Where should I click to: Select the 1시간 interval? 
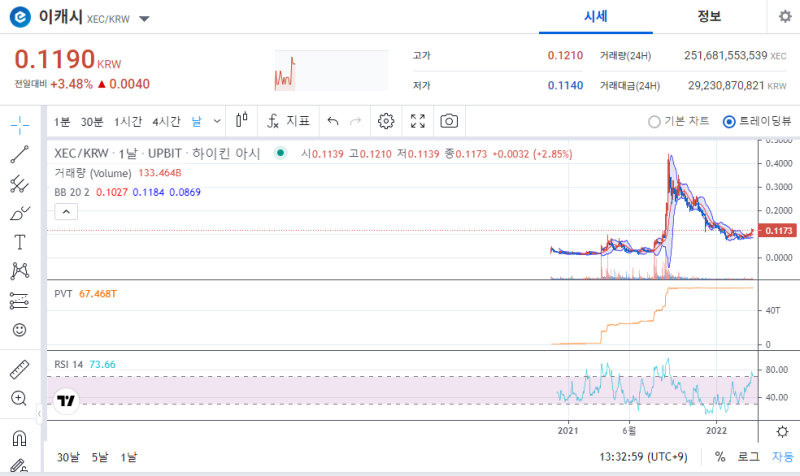pyautogui.click(x=128, y=121)
